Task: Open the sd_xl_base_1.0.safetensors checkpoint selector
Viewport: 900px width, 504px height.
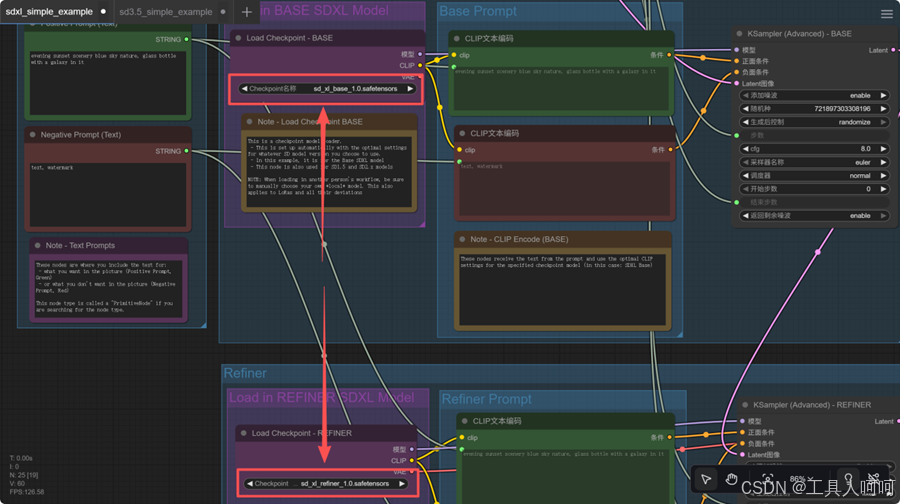Action: click(x=327, y=89)
